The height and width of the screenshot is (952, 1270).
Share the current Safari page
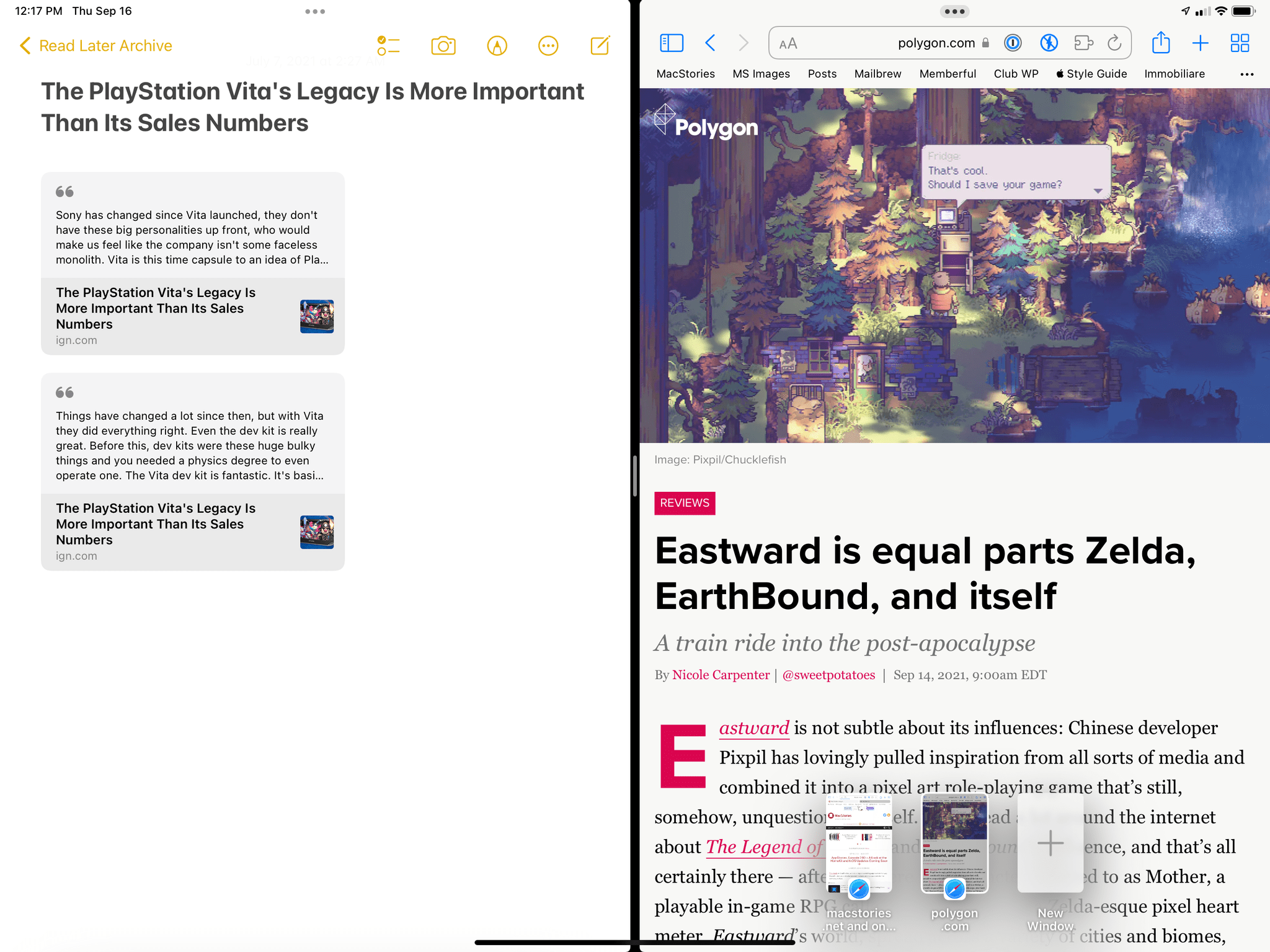tap(1161, 42)
